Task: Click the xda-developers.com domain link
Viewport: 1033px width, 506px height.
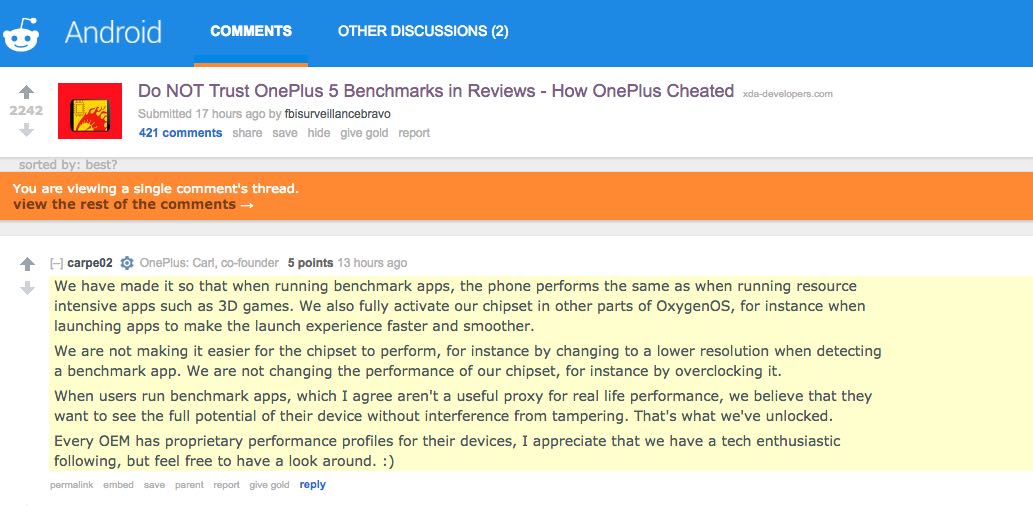Action: tap(787, 94)
